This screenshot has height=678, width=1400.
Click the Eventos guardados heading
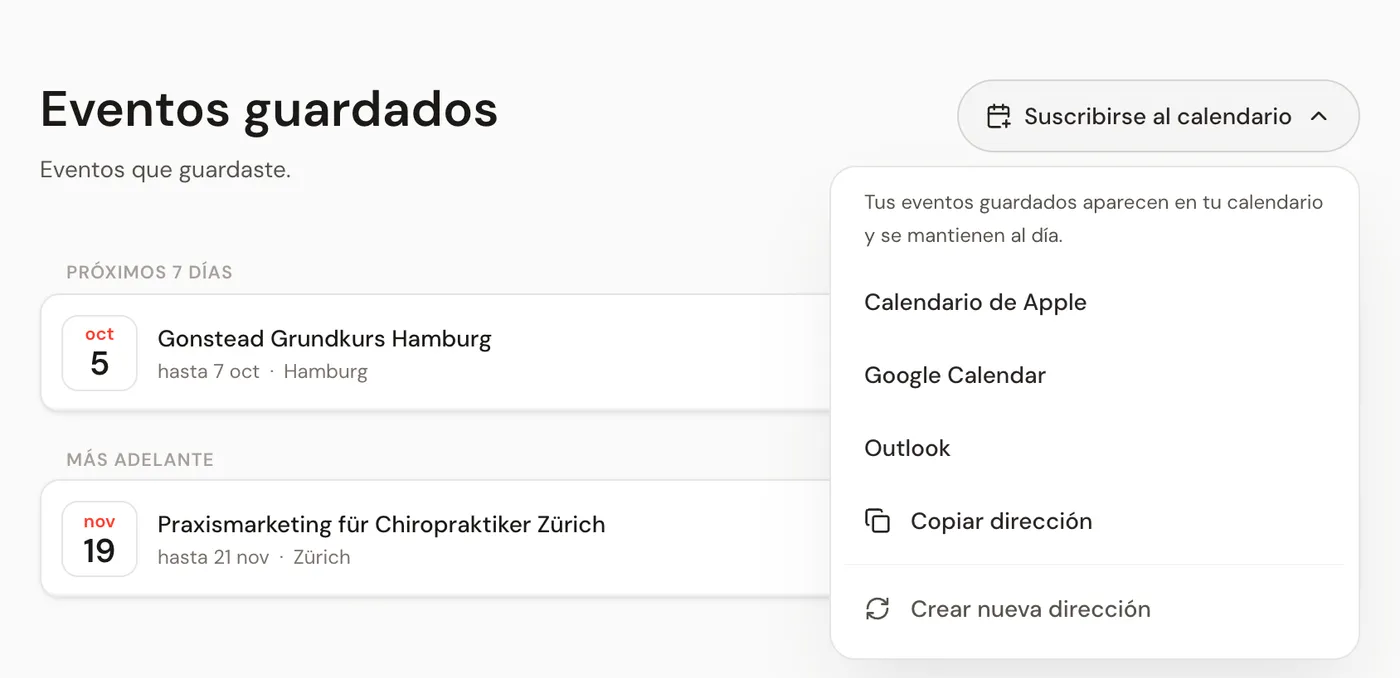point(269,108)
